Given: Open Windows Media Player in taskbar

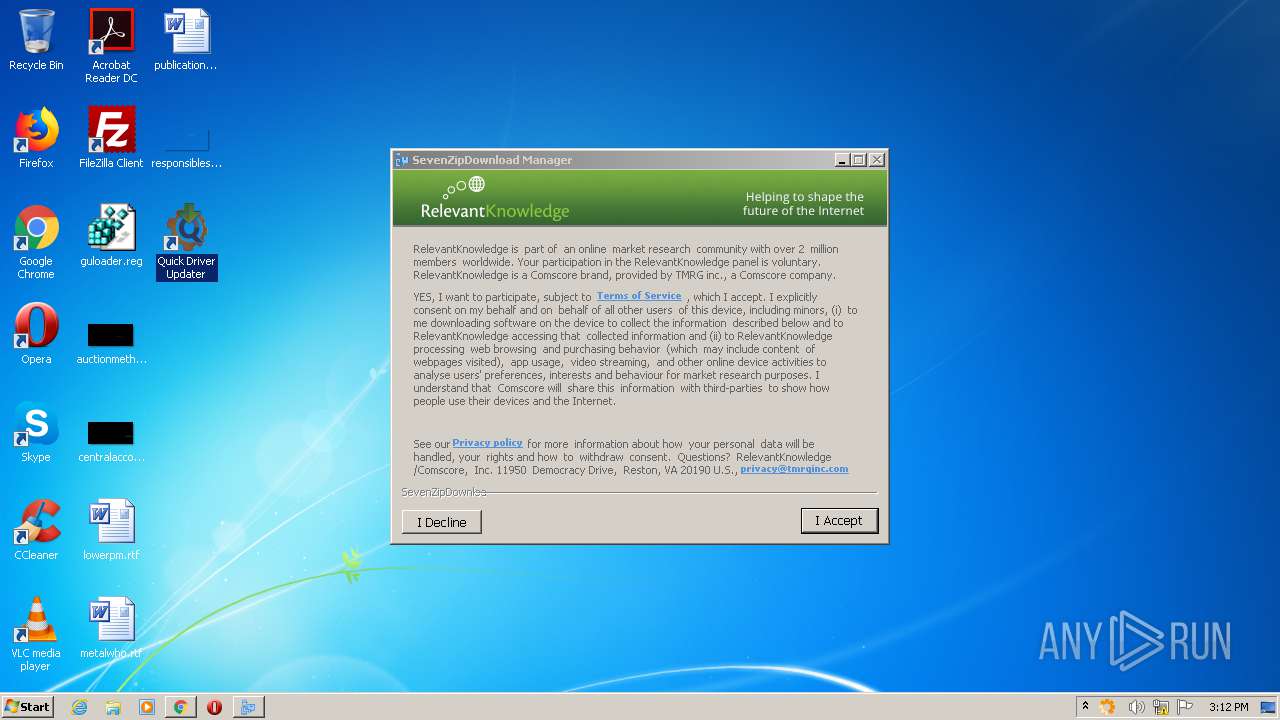Looking at the screenshot, I should pos(147,707).
